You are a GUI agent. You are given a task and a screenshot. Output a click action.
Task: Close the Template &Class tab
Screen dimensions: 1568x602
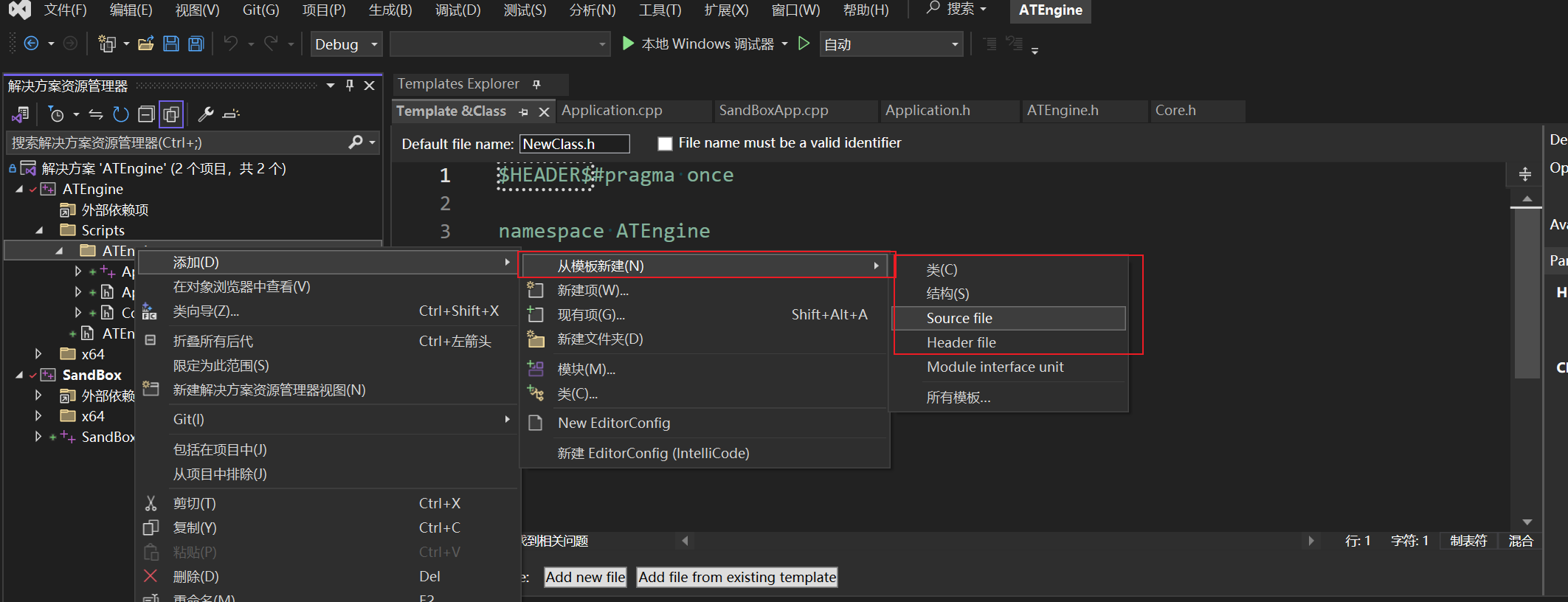544,111
